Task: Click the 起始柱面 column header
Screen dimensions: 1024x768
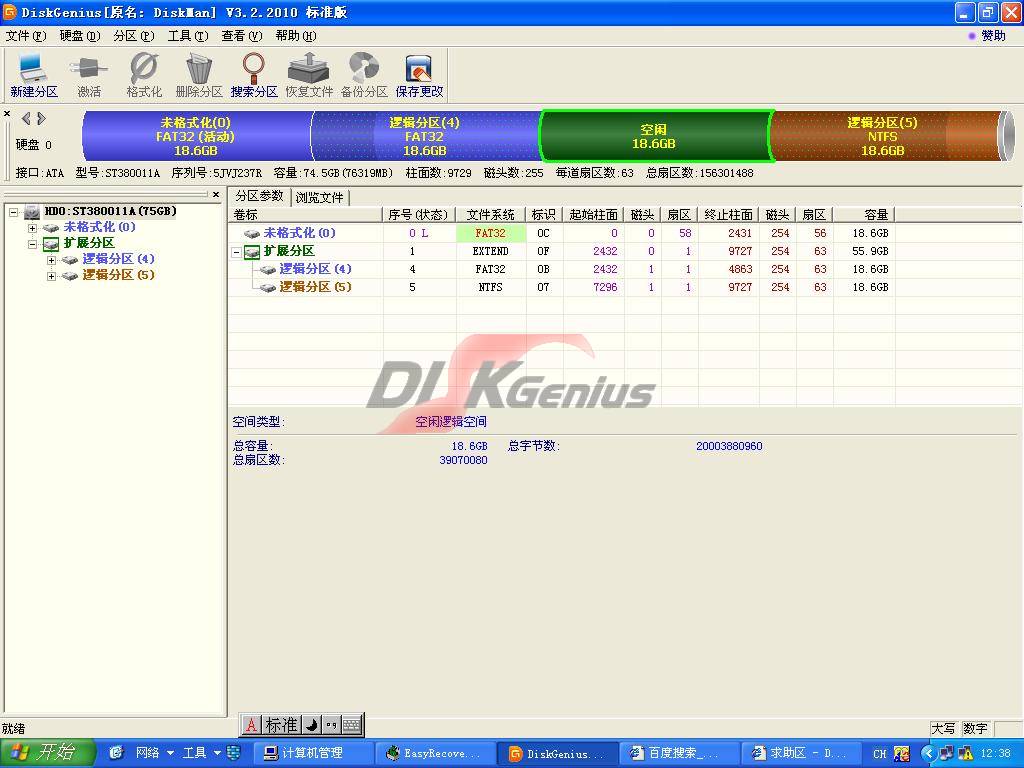Action: (593, 214)
